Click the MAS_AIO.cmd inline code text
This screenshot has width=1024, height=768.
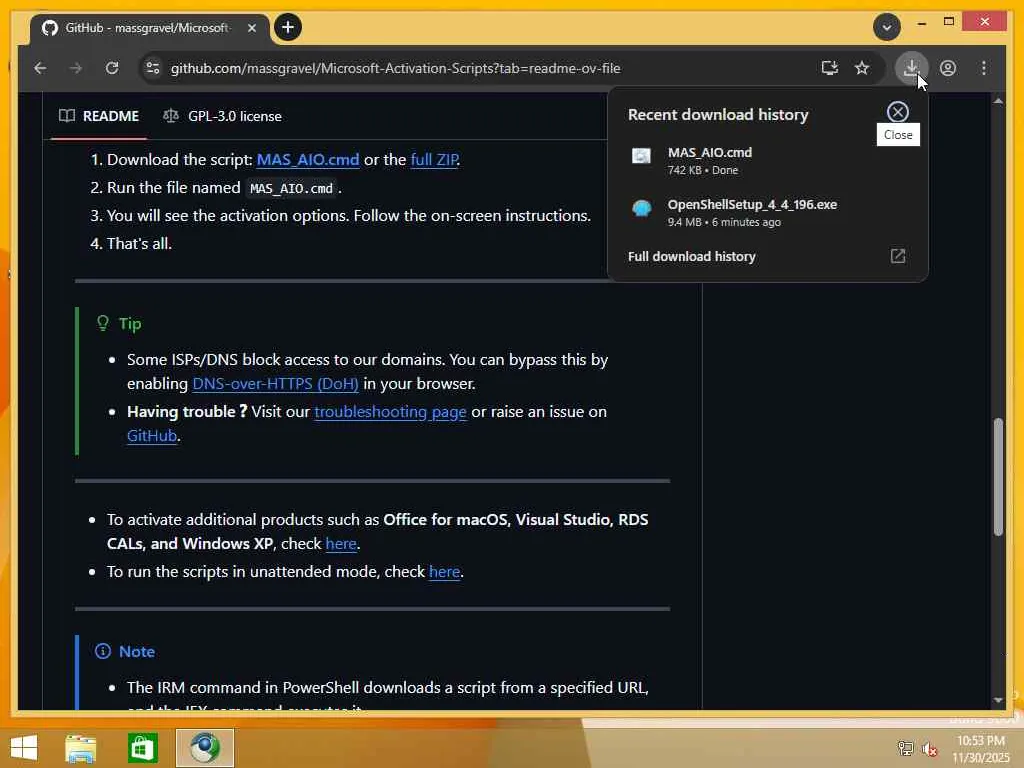click(291, 188)
